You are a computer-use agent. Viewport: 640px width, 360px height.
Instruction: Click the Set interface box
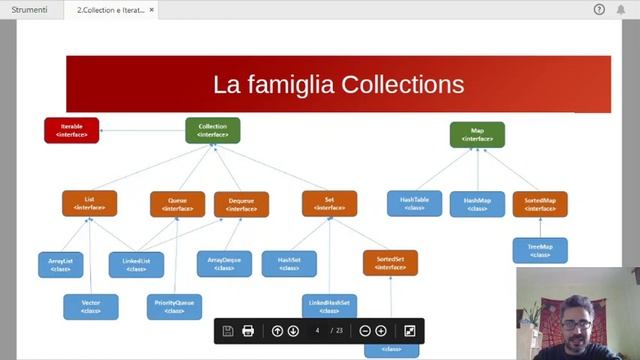coord(329,204)
